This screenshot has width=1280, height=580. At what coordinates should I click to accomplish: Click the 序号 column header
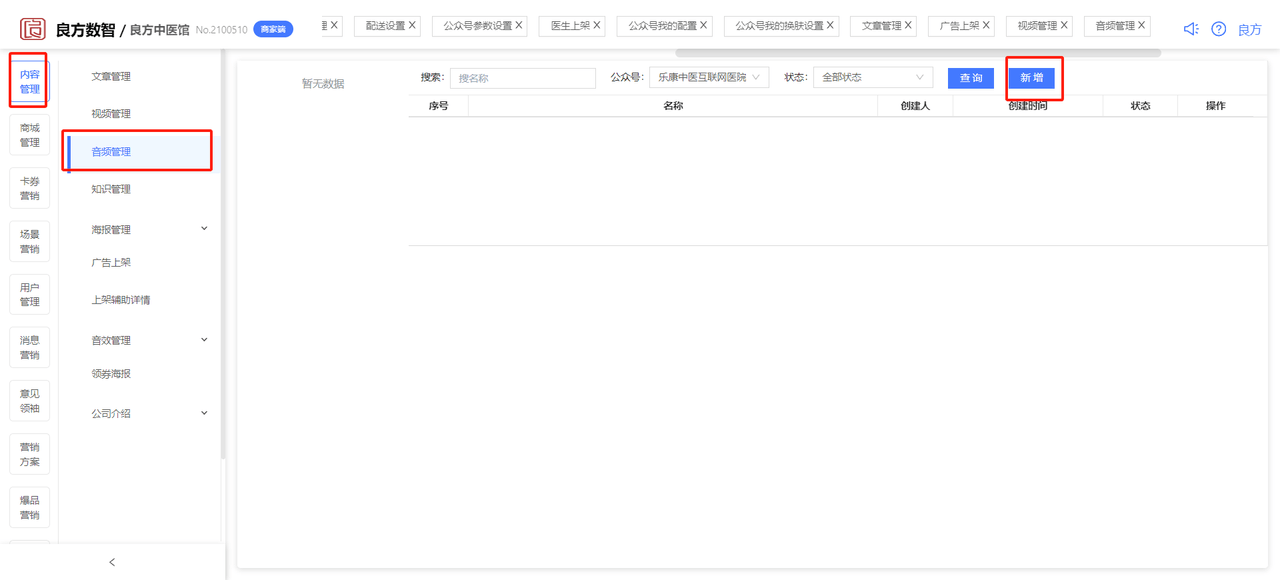pos(438,106)
